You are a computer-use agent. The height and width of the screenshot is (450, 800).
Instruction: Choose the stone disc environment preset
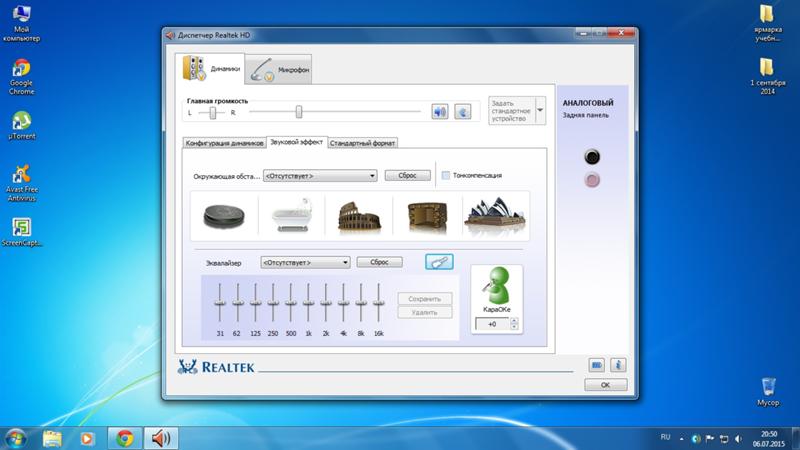[x=224, y=216]
